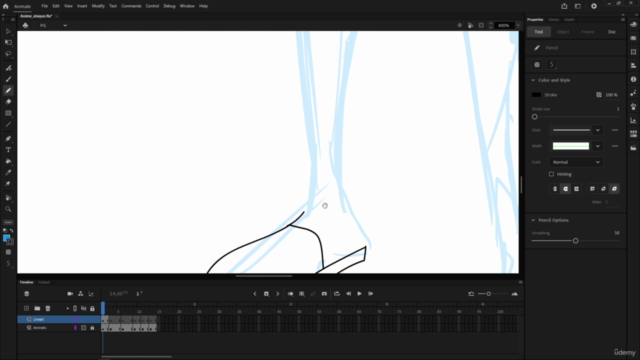Select the Rectangle tool

pyautogui.click(x=8, y=113)
